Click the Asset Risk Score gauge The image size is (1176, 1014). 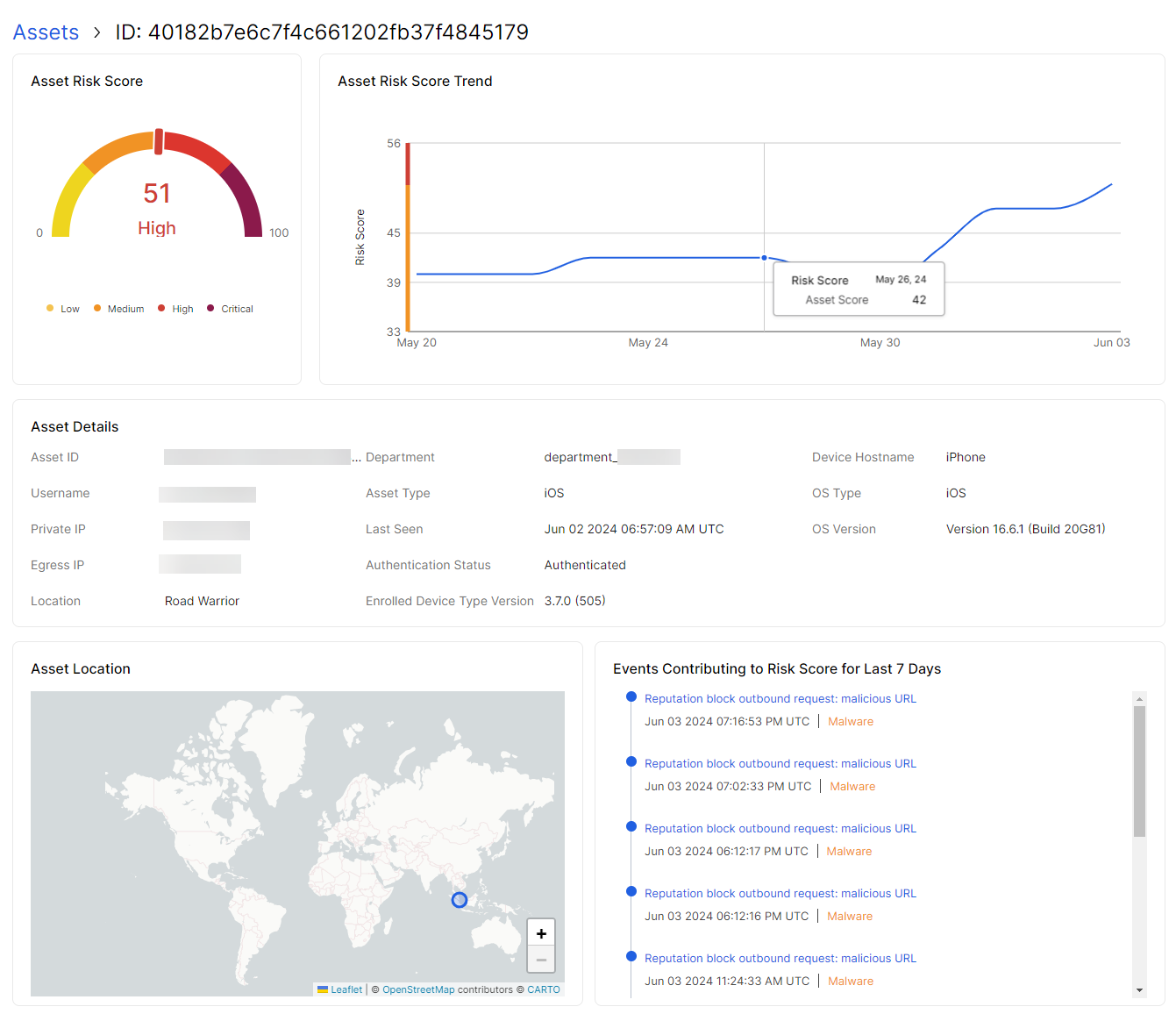(x=156, y=193)
